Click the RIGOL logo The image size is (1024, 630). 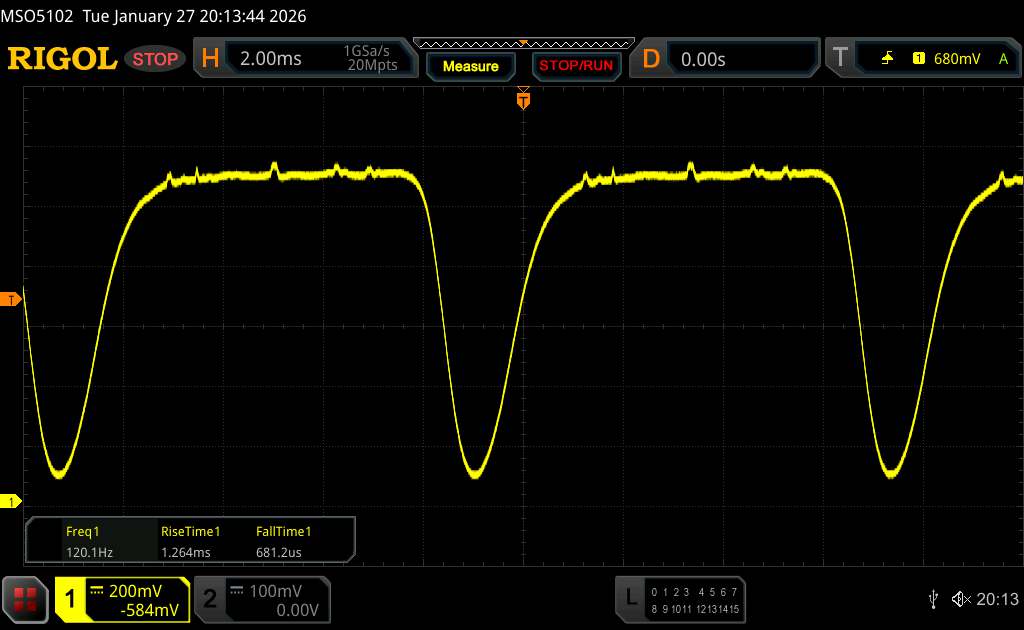pyautogui.click(x=62, y=59)
